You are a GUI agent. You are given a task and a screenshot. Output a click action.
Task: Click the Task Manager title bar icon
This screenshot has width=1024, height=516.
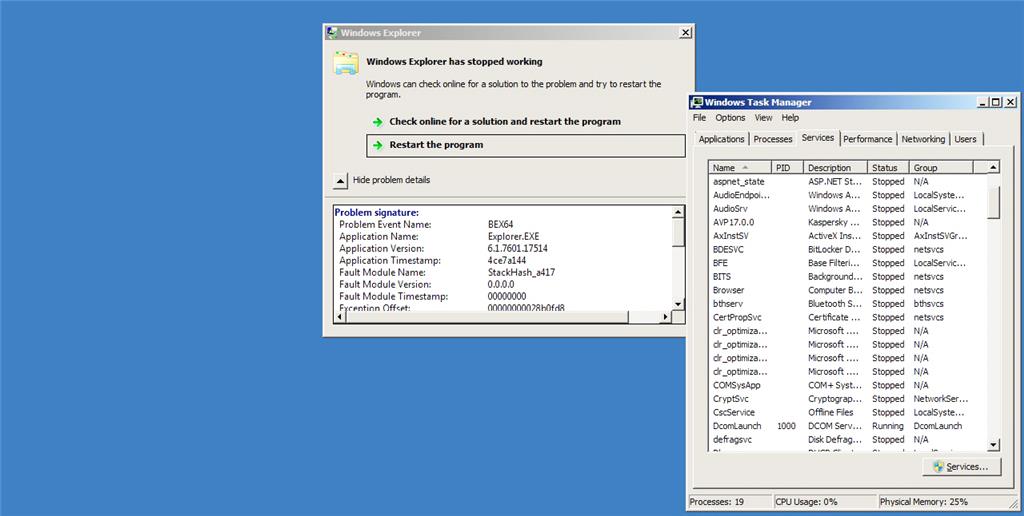point(697,103)
